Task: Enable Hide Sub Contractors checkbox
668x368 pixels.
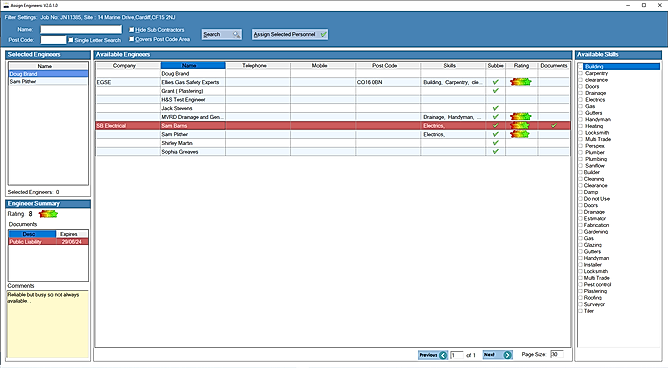Action: [x=132, y=30]
